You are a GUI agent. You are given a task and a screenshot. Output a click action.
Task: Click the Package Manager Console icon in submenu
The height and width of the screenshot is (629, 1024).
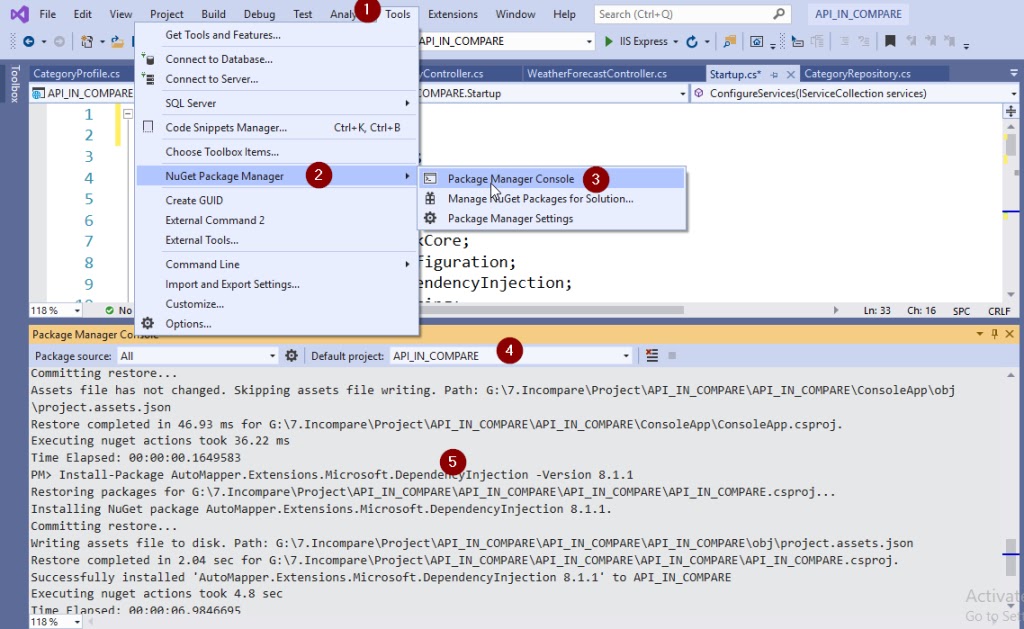click(430, 178)
